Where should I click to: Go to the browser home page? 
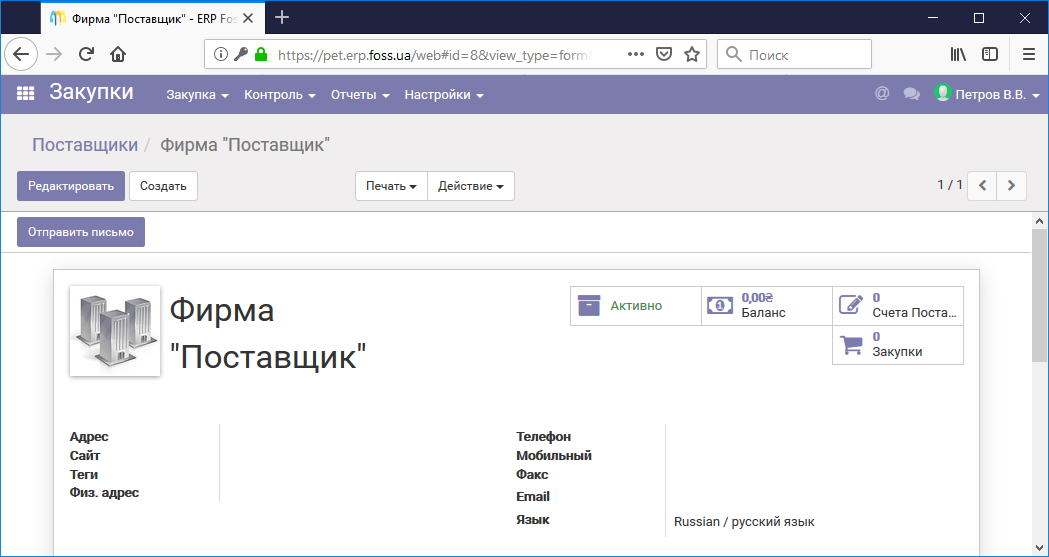click(118, 55)
